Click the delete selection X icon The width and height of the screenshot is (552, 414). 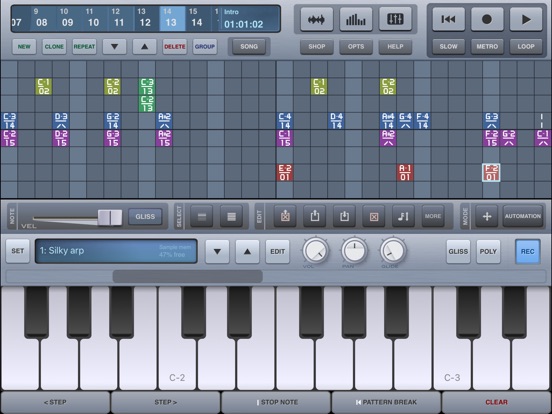pos(374,216)
